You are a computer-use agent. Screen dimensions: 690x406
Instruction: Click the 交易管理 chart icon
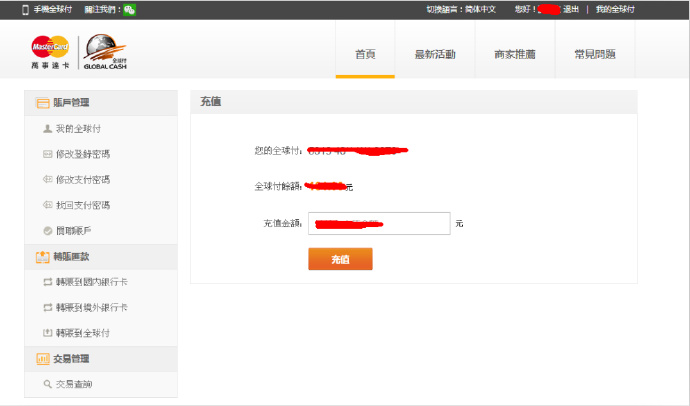(43, 359)
